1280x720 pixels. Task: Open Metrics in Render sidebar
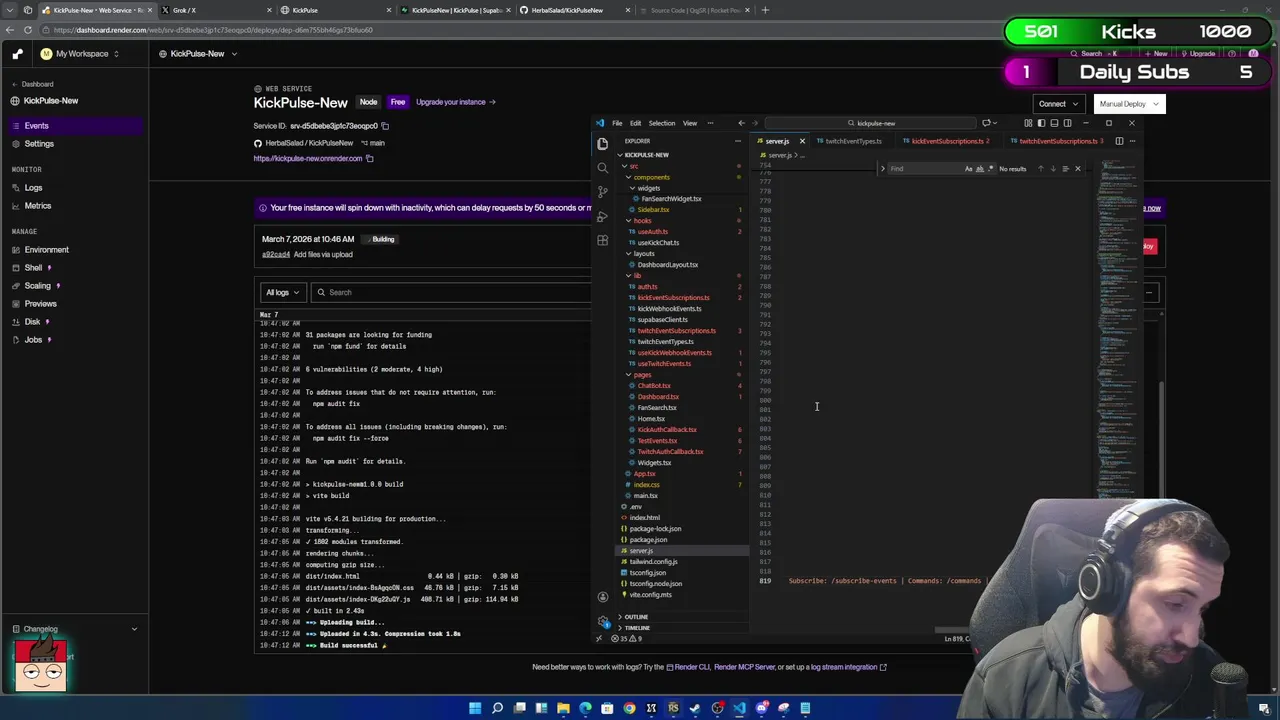(37, 206)
